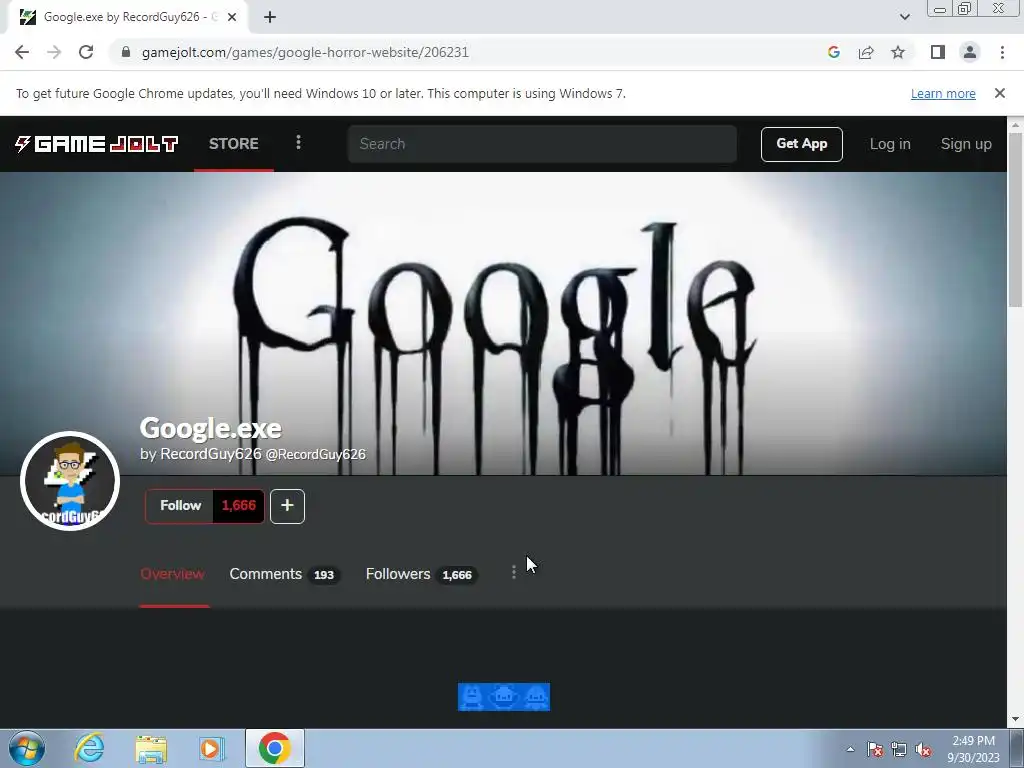Screen dimensions: 1024x768
Task: Focus the Search field
Action: click(542, 144)
